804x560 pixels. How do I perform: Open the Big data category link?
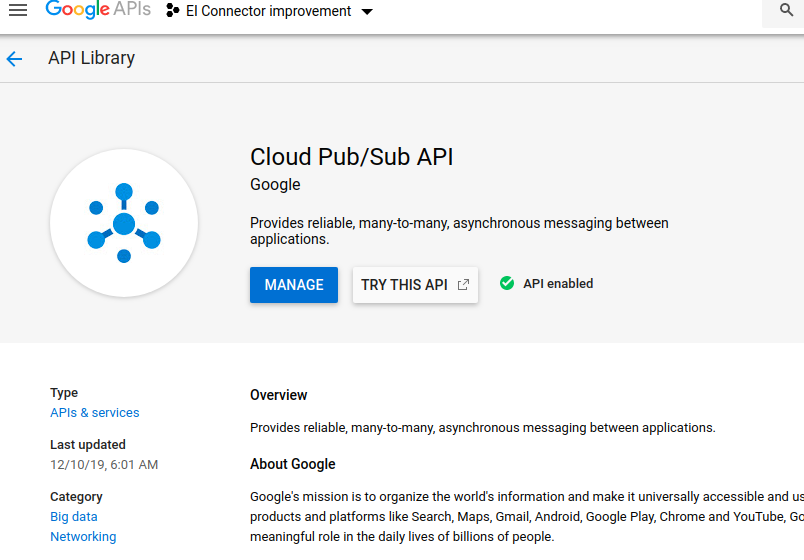74,516
